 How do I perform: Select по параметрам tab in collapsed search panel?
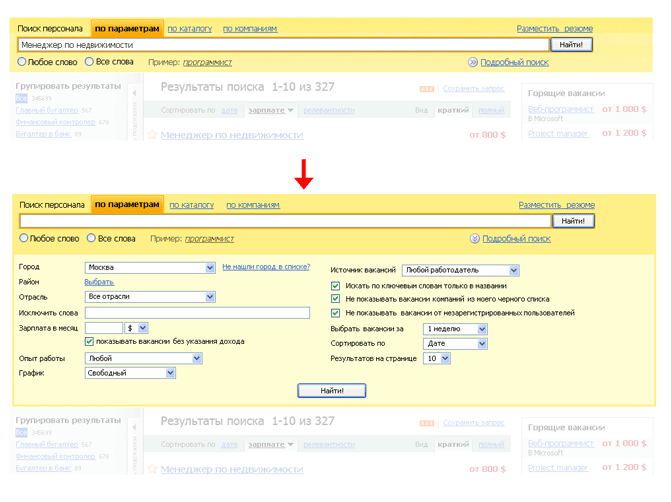(x=127, y=29)
